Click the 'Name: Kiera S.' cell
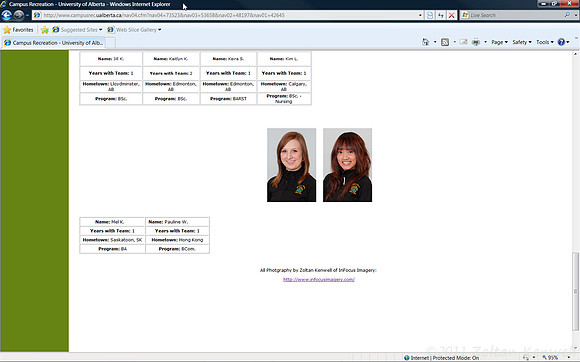Screen dimensions: 580x362 pyautogui.click(x=228, y=59)
